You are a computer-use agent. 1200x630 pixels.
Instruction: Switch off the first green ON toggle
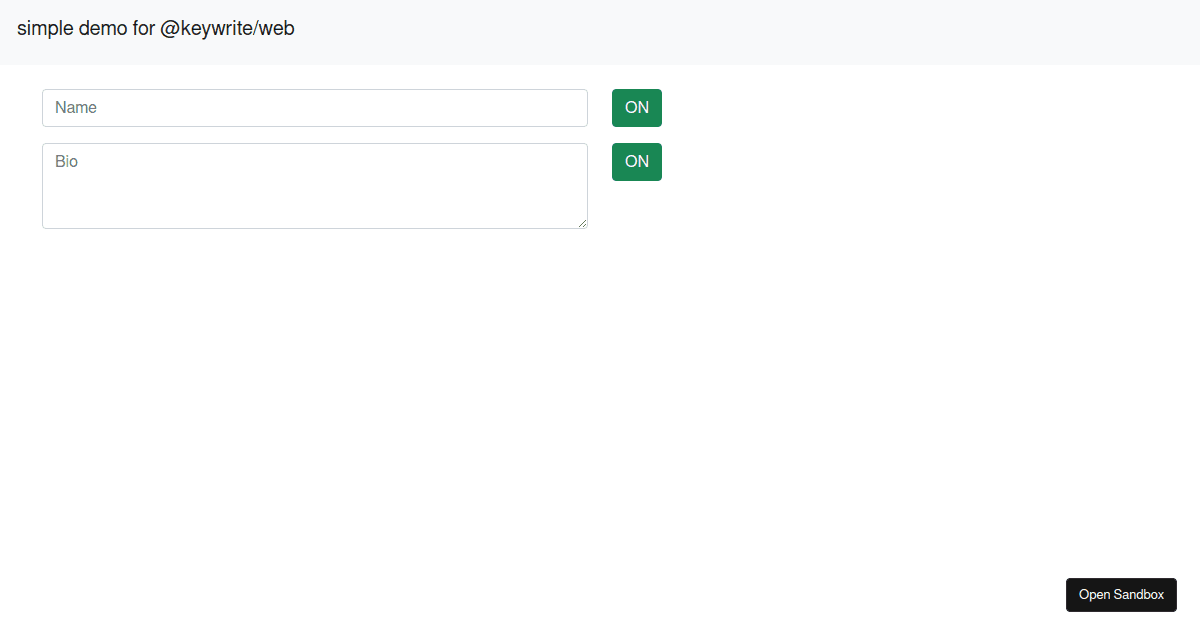pos(637,108)
